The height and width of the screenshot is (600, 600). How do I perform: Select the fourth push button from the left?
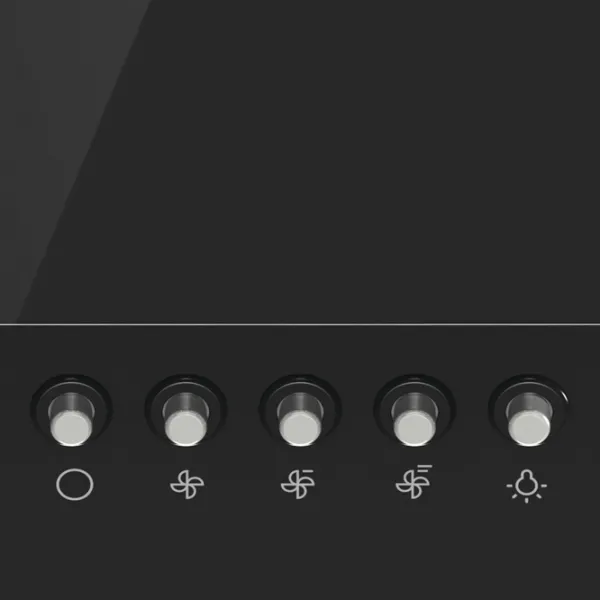(x=414, y=420)
